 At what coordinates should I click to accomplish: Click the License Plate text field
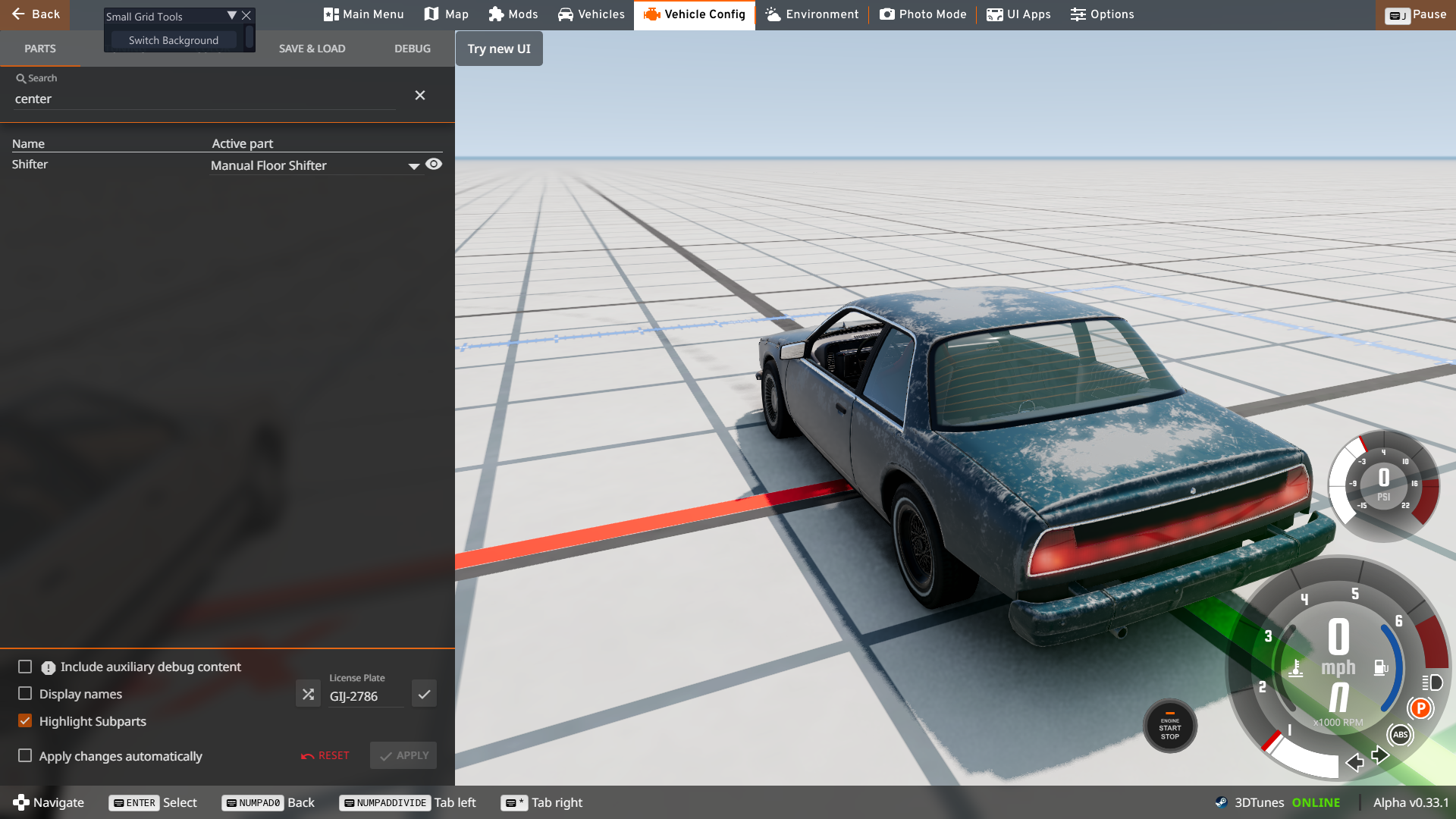tap(366, 696)
